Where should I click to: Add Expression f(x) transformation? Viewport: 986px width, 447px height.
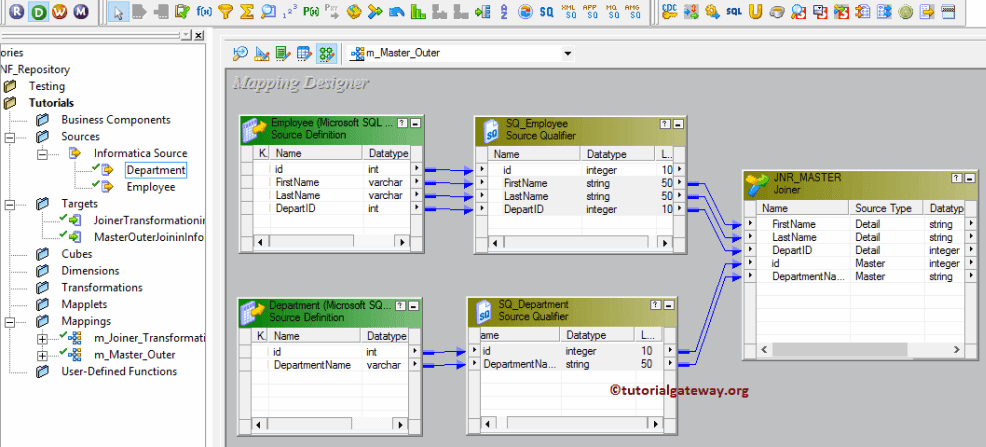204,11
